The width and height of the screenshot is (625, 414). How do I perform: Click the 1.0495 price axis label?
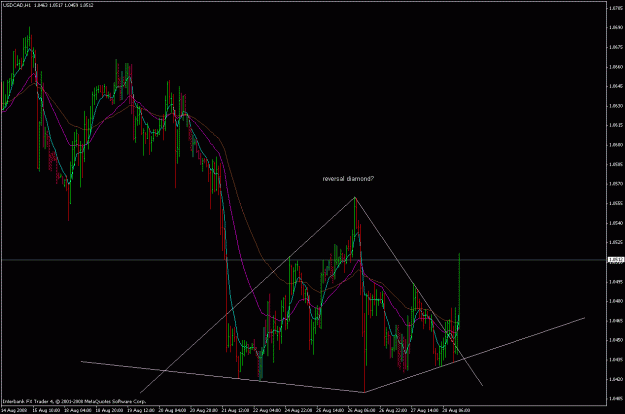(616, 282)
